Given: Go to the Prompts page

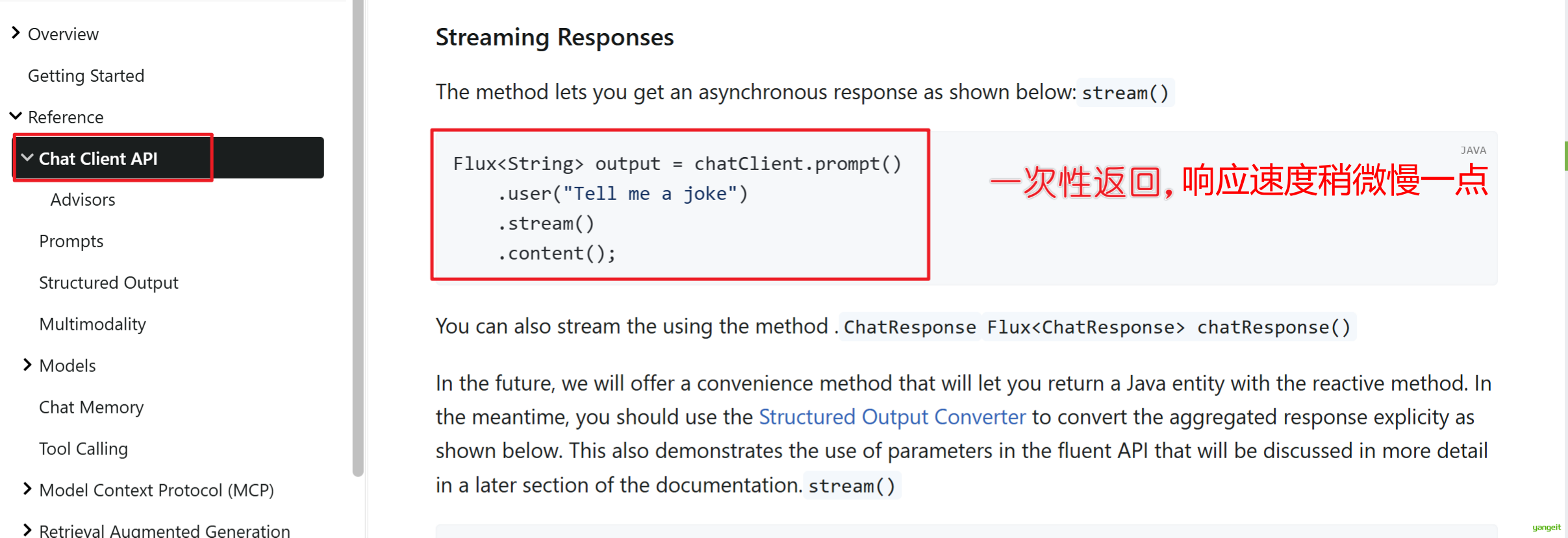Looking at the screenshot, I should pos(71,241).
